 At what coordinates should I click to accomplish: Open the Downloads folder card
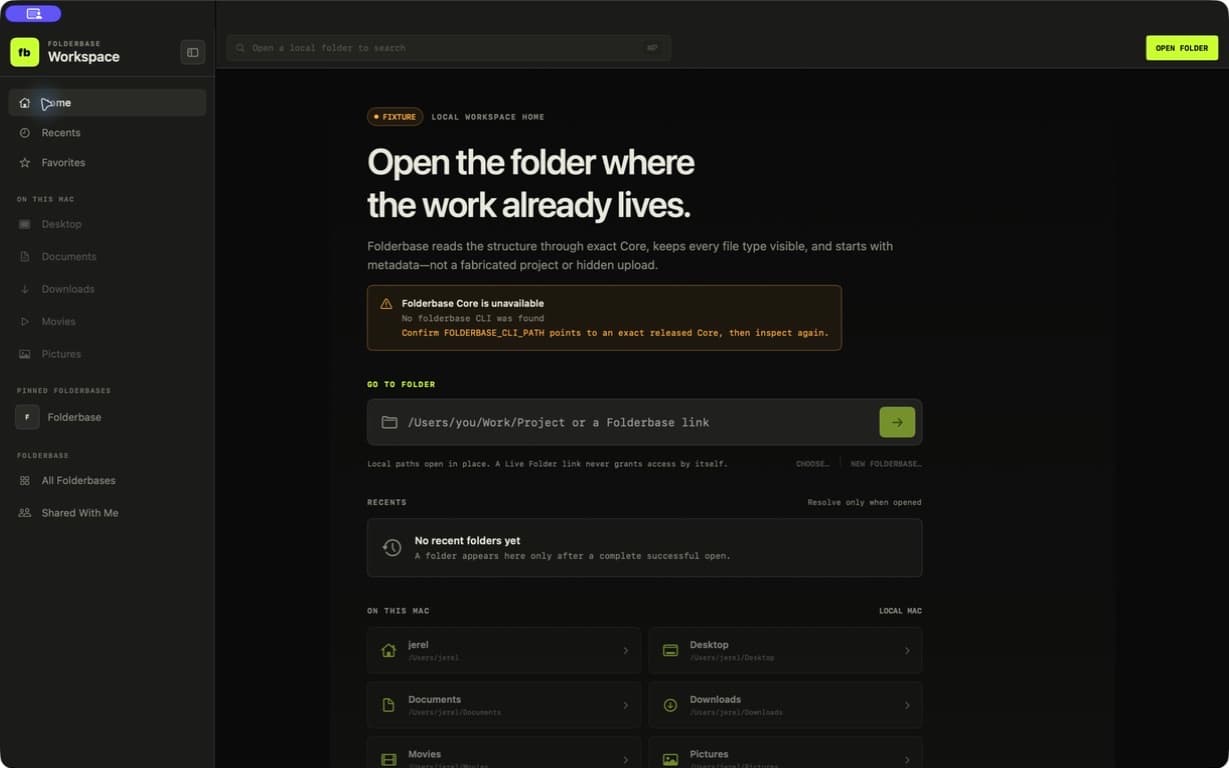tap(785, 705)
